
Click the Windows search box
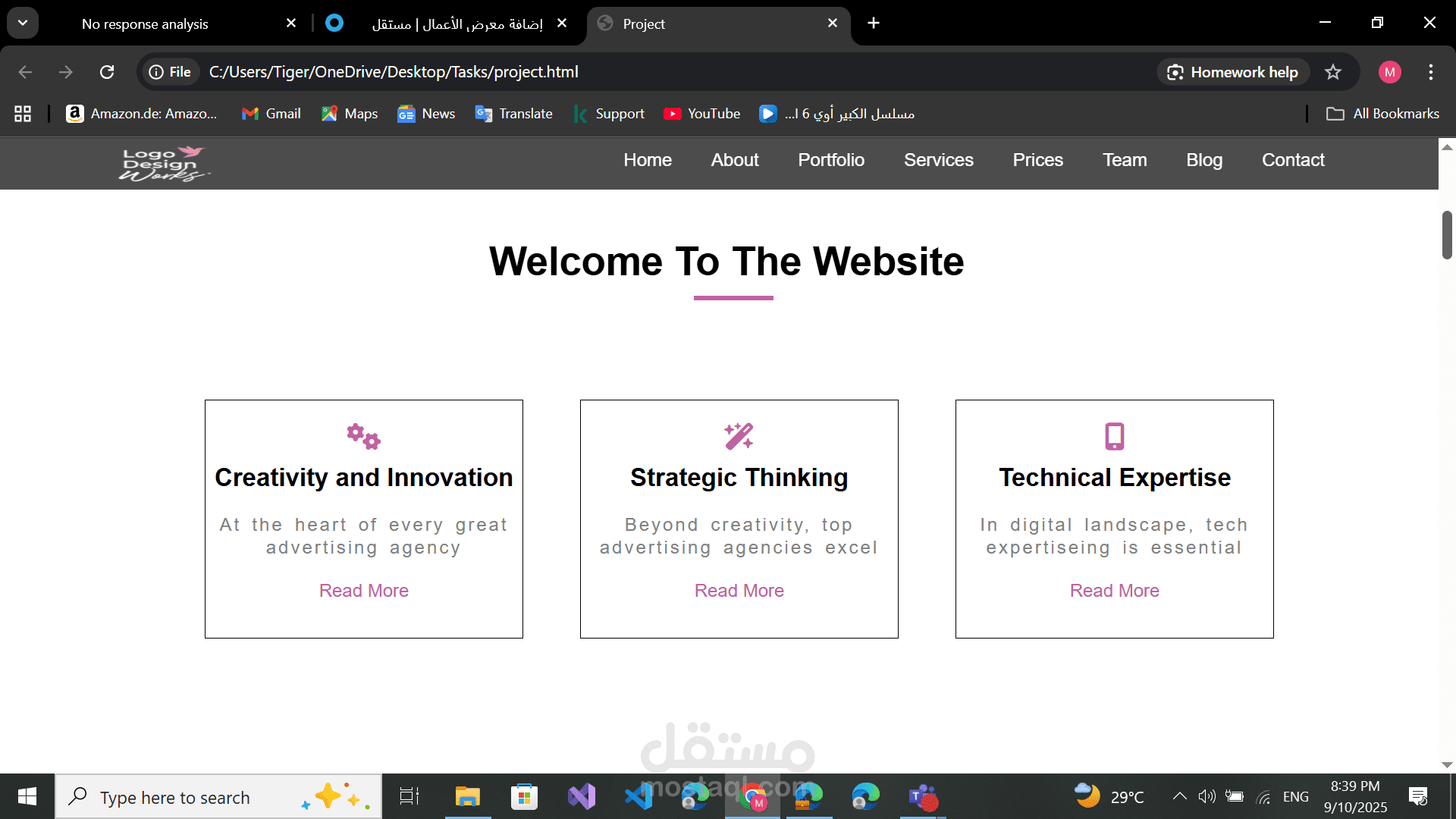click(218, 796)
